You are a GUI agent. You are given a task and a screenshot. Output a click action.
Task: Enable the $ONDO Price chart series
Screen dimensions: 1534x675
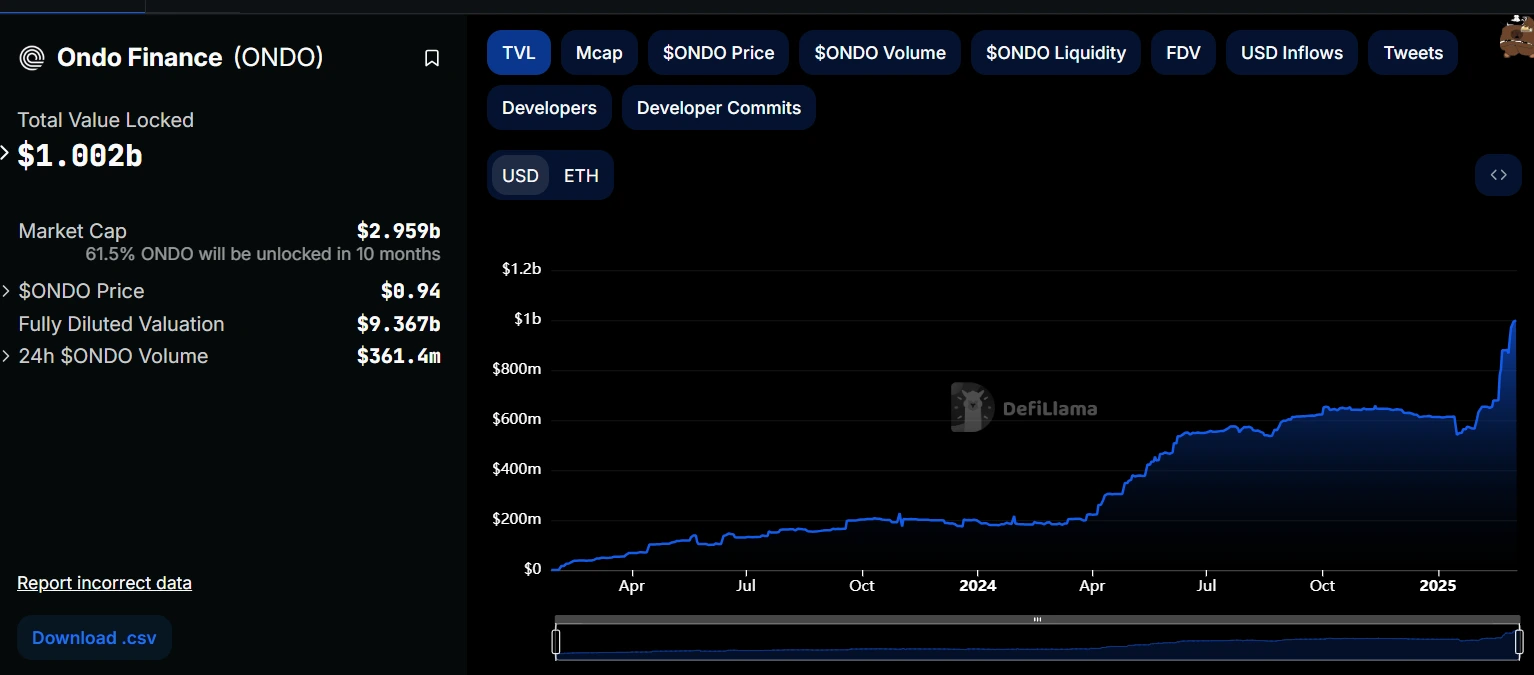(718, 53)
